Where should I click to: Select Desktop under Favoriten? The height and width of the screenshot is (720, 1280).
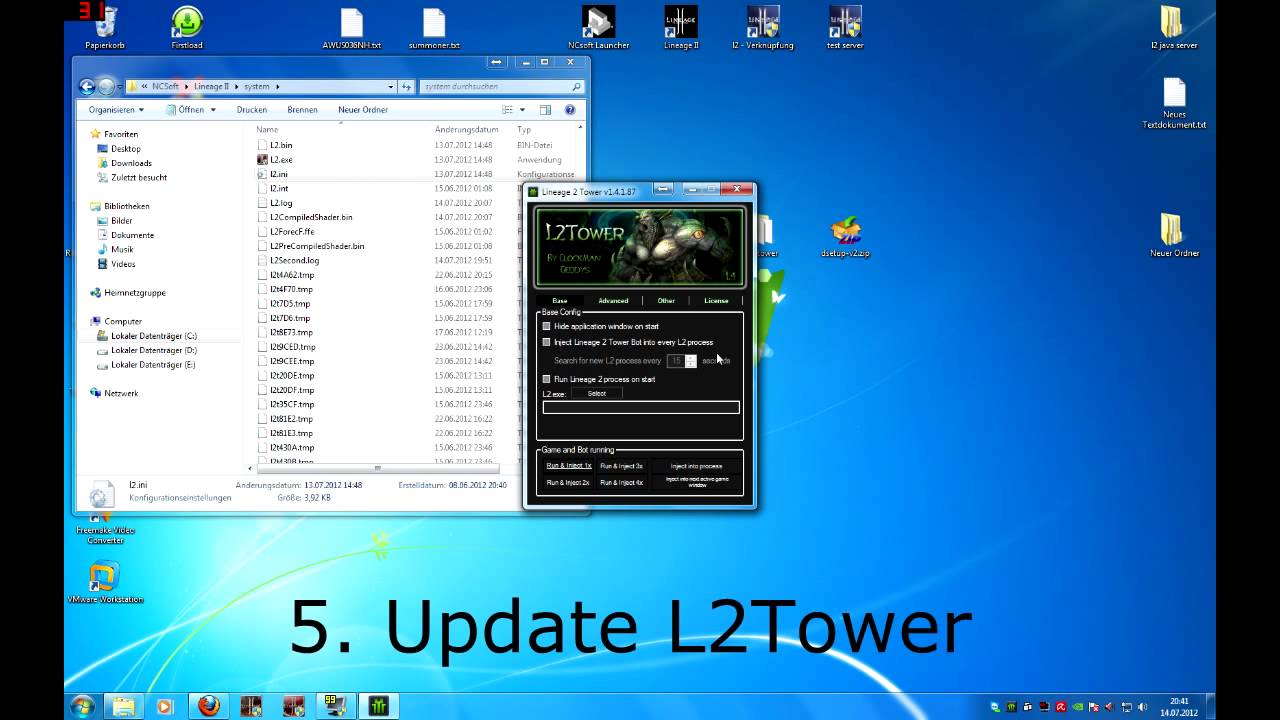[x=126, y=148]
